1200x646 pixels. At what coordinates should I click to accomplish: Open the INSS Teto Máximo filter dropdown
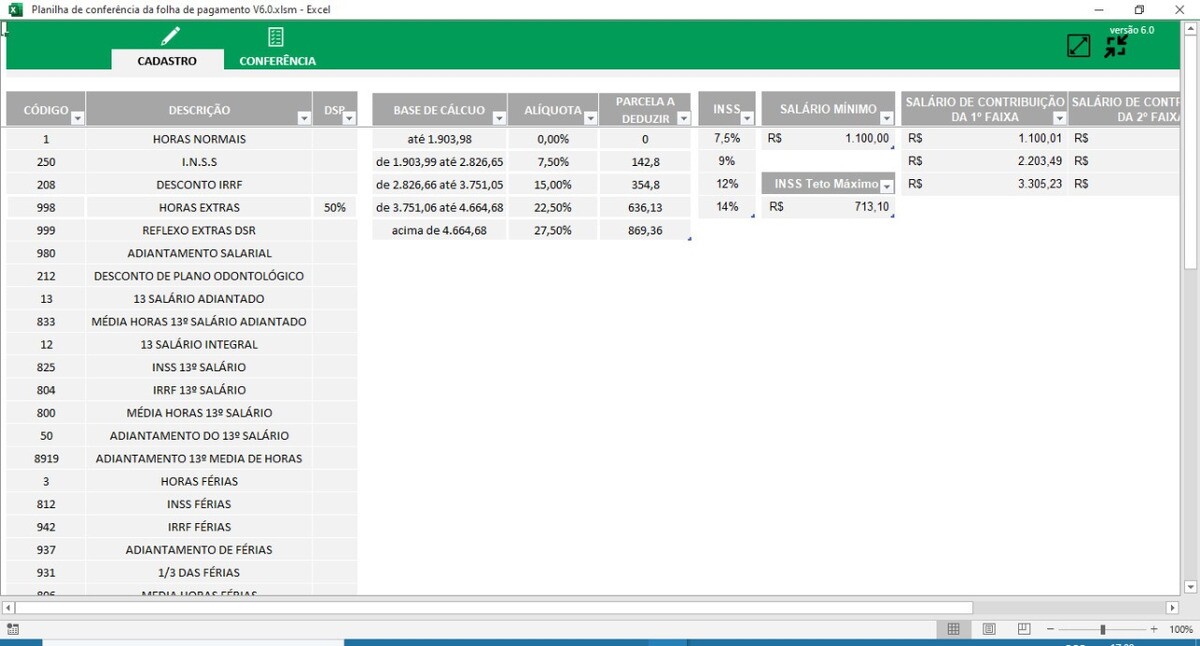tap(886, 186)
